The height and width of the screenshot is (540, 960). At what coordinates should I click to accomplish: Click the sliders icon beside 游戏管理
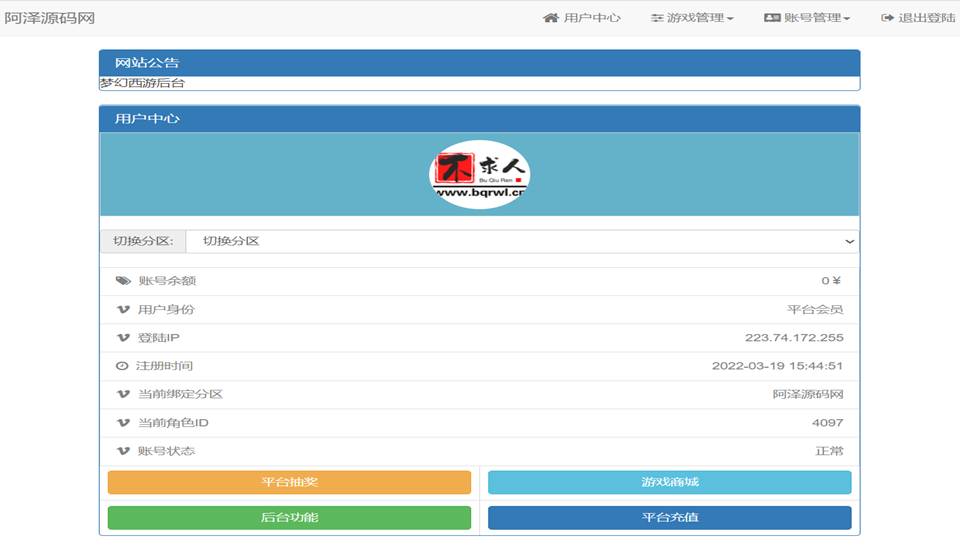click(x=657, y=18)
